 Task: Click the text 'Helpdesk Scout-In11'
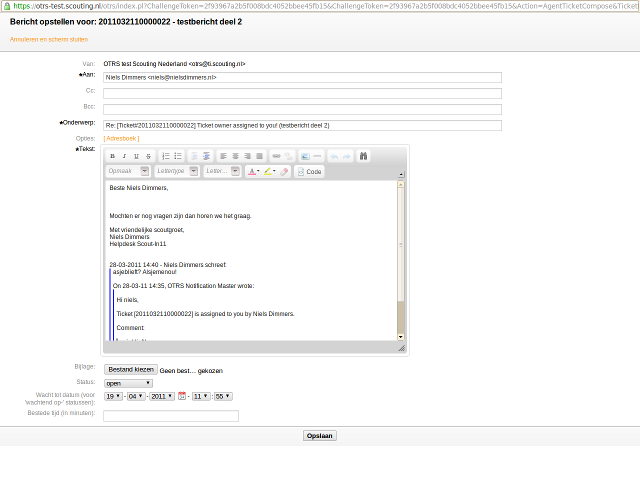tap(138, 244)
